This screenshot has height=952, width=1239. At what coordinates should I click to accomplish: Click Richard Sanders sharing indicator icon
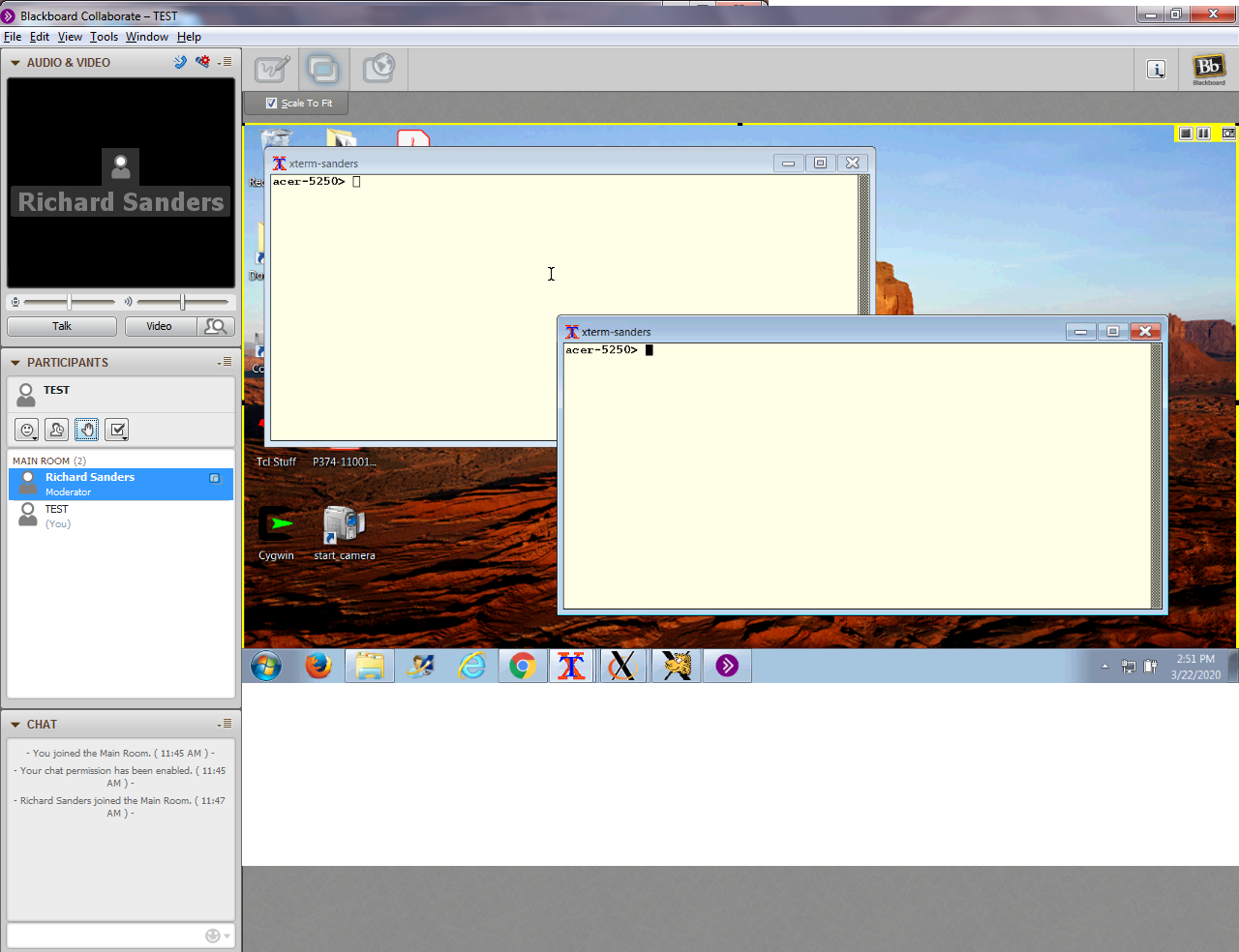215,478
